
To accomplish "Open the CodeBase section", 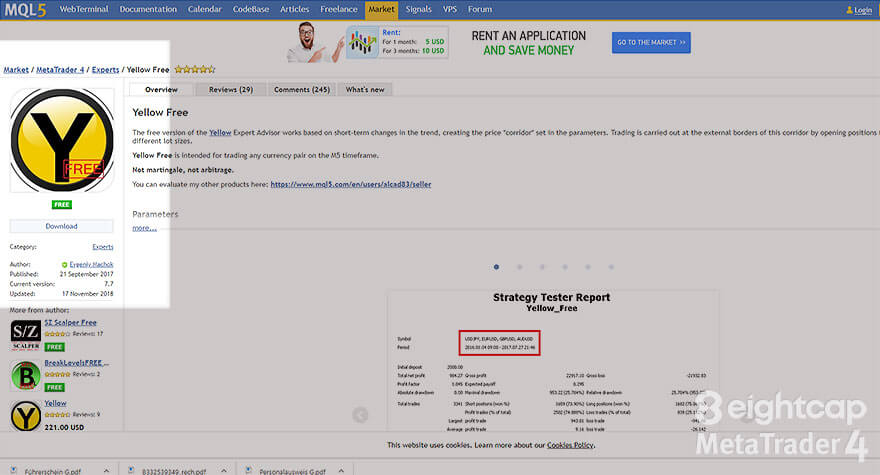I will (251, 10).
